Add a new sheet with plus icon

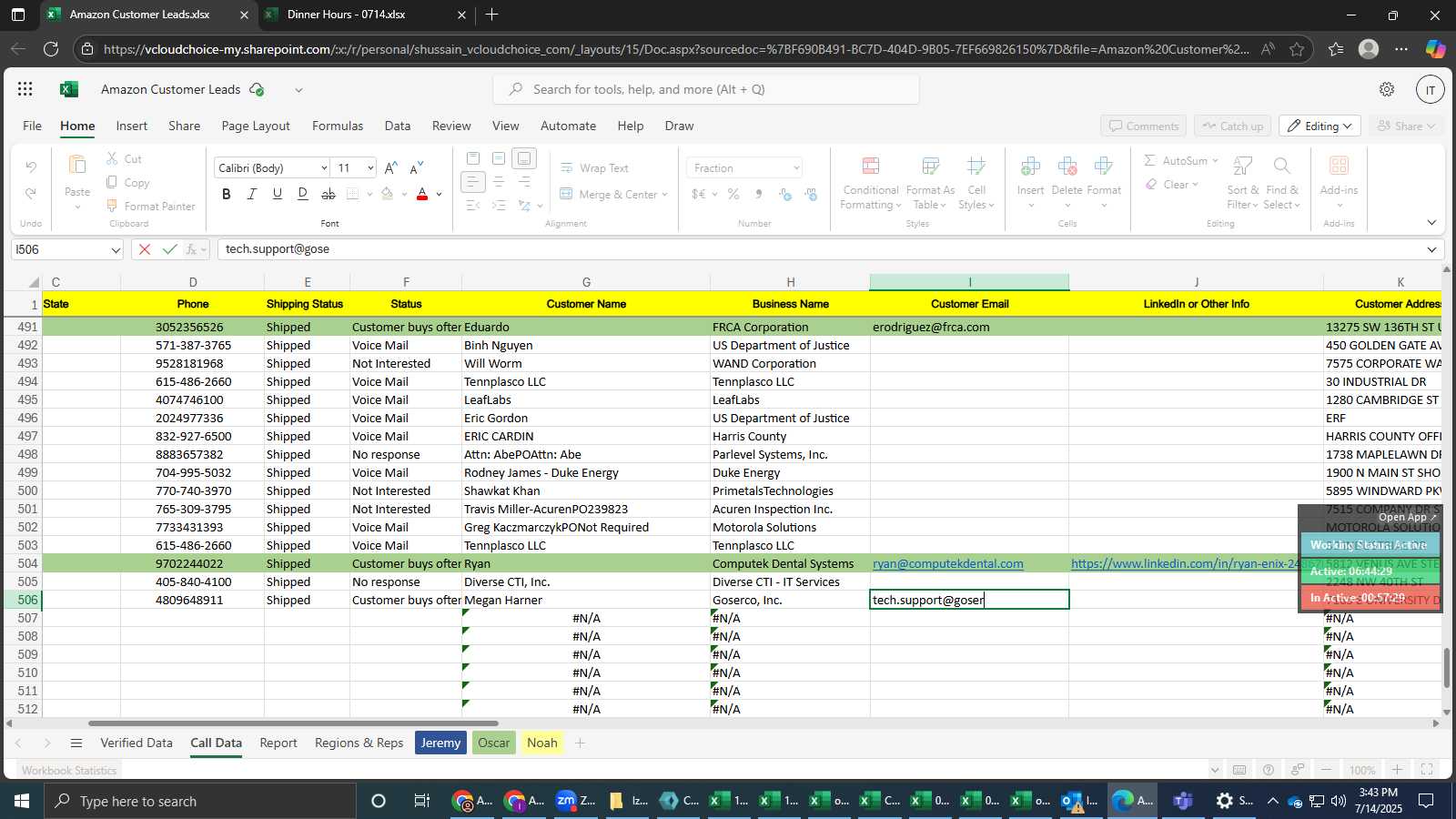tap(580, 743)
